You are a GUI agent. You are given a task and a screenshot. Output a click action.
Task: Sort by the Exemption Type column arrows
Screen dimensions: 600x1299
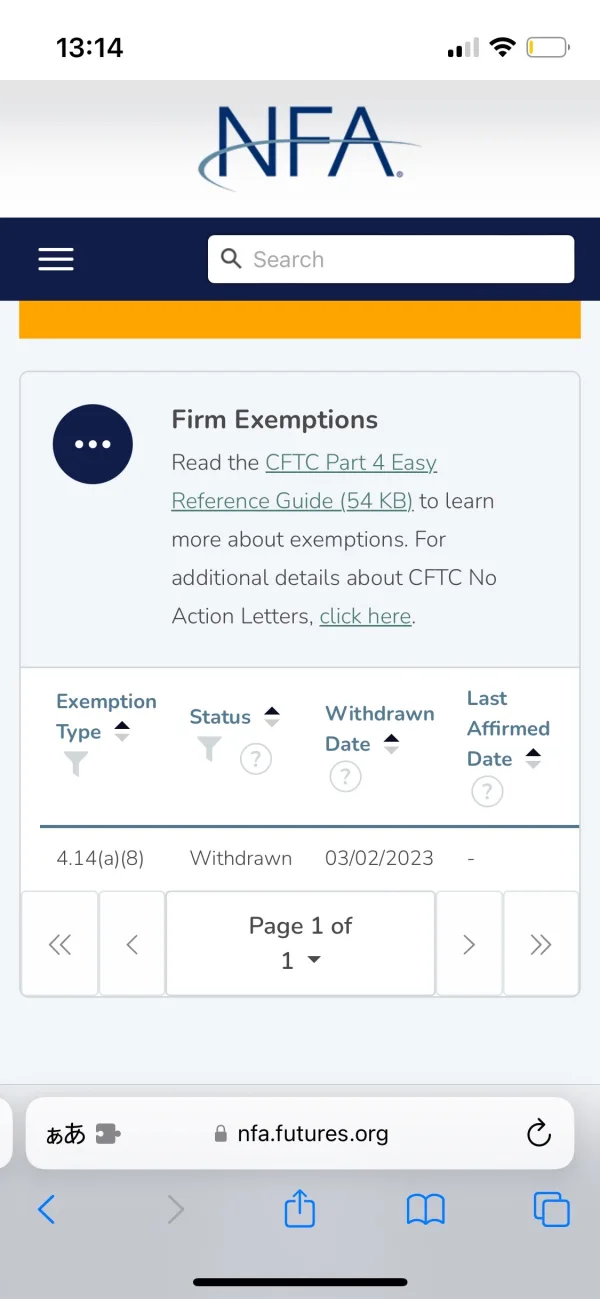122,732
